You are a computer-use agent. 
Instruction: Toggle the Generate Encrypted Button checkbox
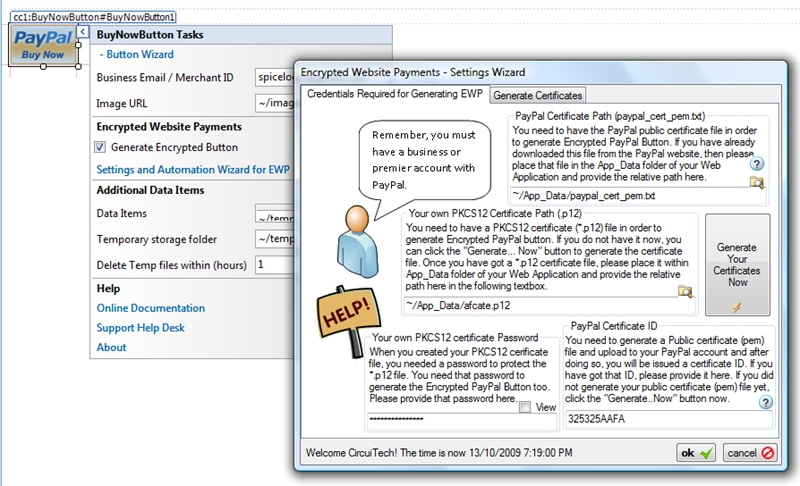(x=100, y=147)
